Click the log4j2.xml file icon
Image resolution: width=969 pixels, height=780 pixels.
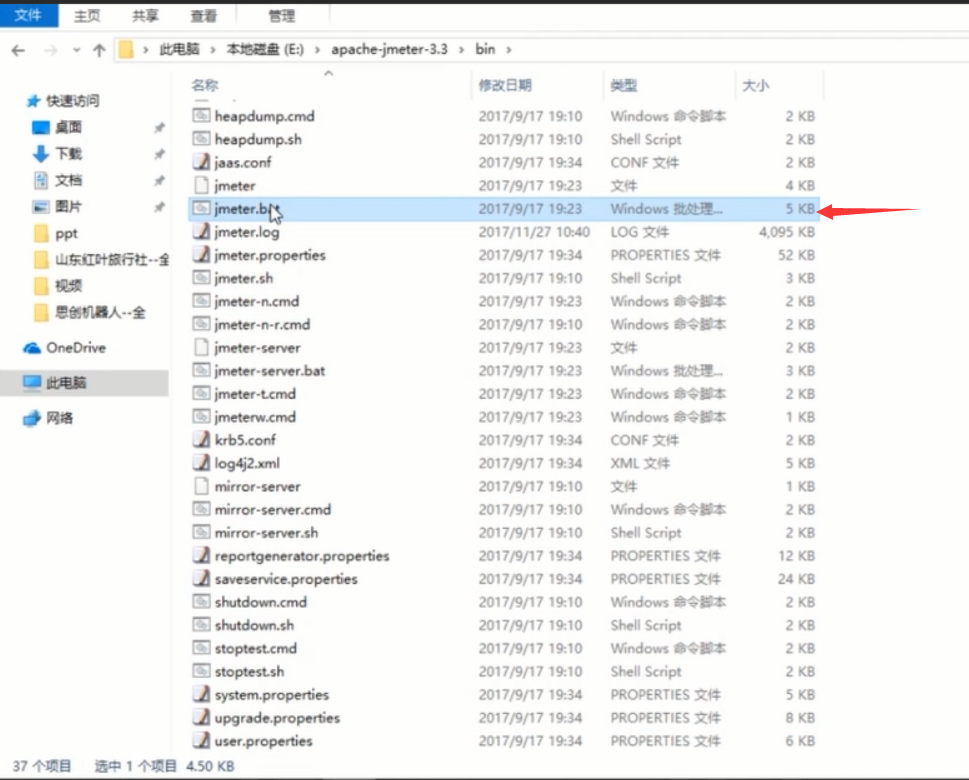(x=201, y=463)
